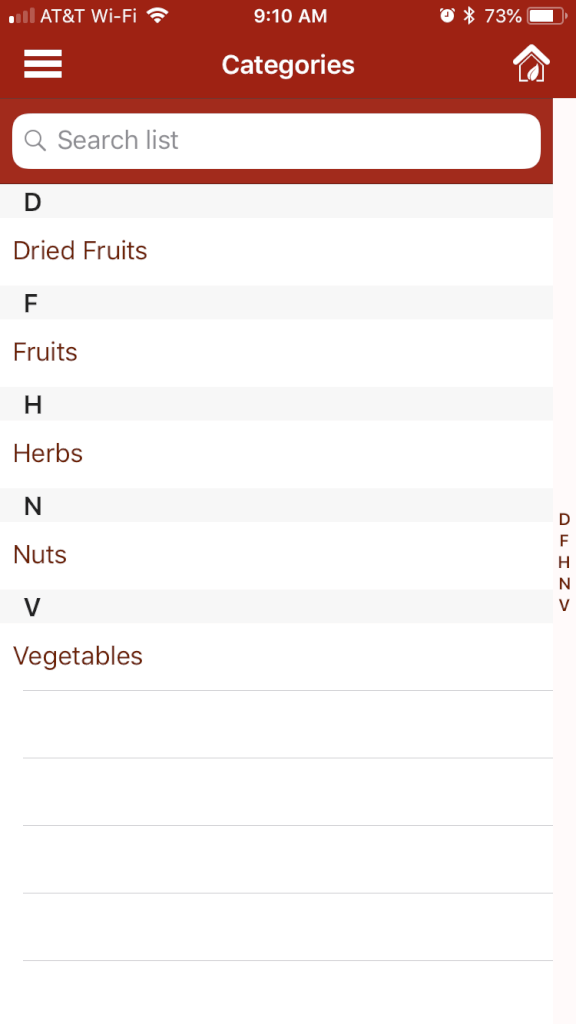This screenshot has height=1024, width=576.
Task: Open the Fruits category
Action: [x=276, y=353]
